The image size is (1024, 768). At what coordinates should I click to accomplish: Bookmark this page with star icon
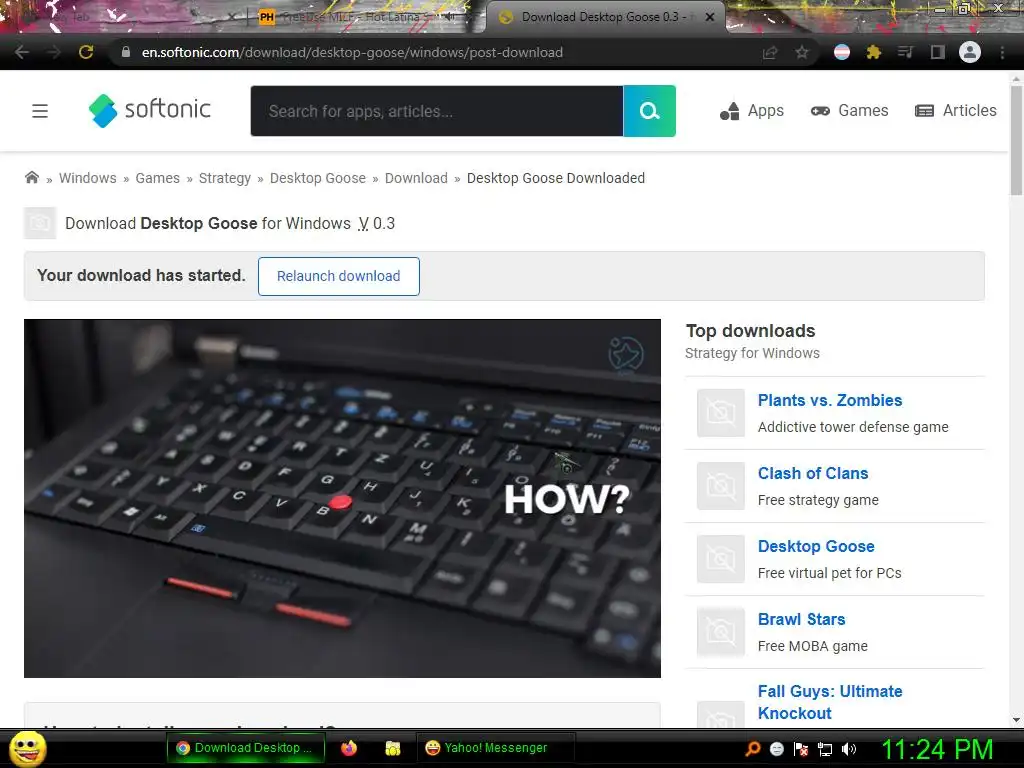point(802,52)
